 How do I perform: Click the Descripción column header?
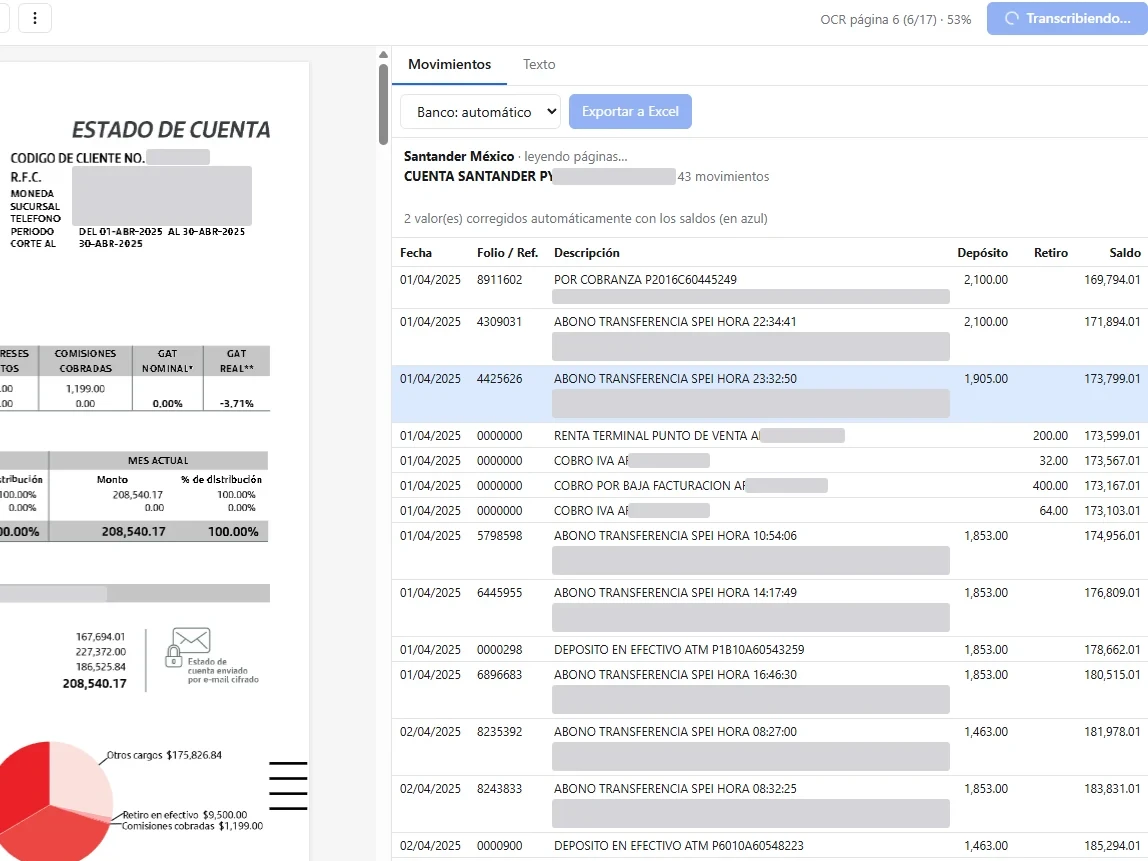[x=586, y=253]
